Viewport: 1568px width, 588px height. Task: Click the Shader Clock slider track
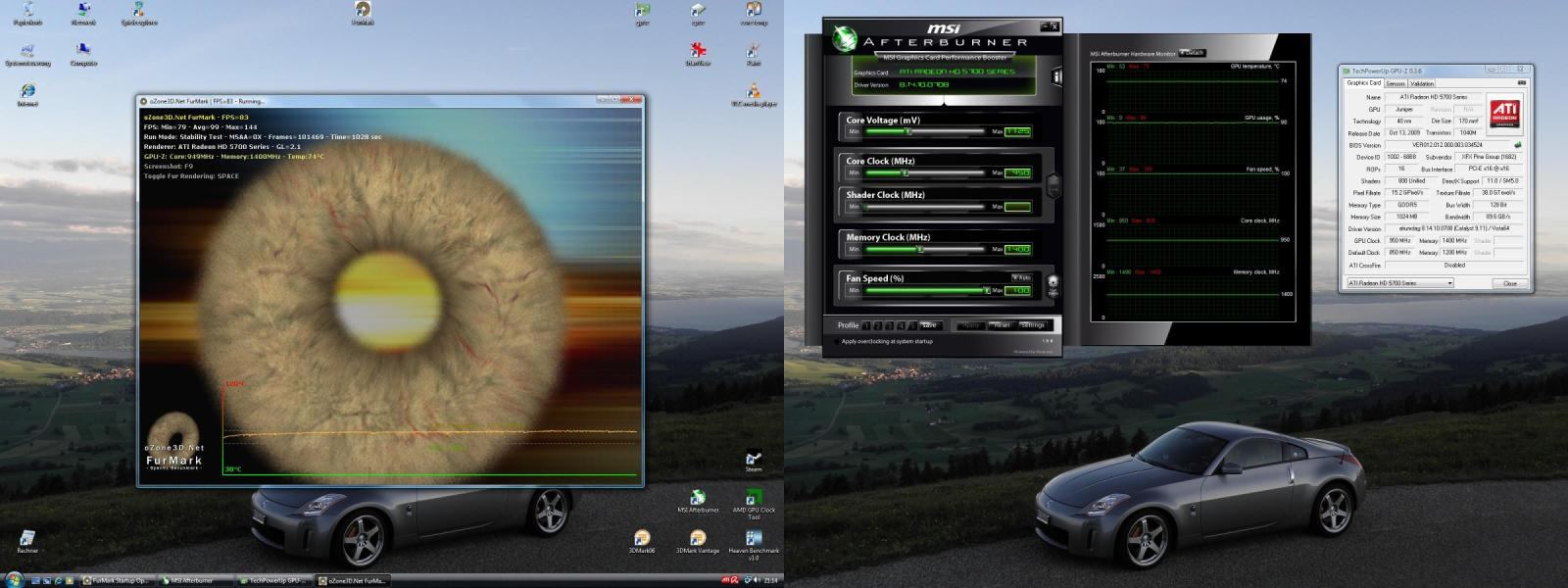click(x=925, y=207)
